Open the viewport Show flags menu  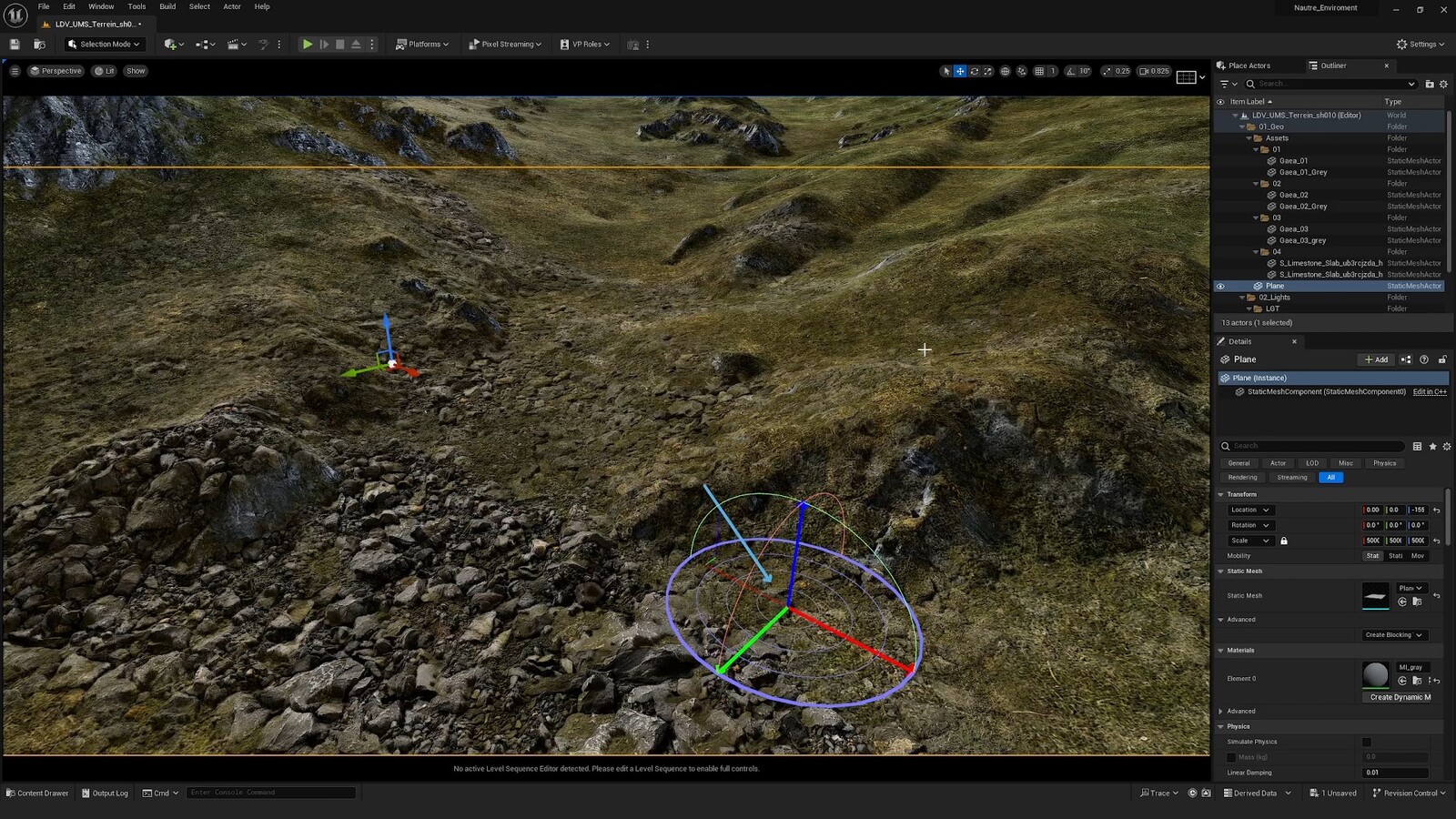tap(136, 71)
